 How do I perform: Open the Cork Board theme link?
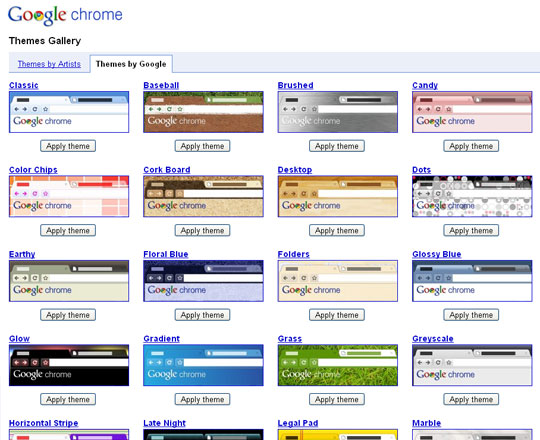tap(167, 170)
